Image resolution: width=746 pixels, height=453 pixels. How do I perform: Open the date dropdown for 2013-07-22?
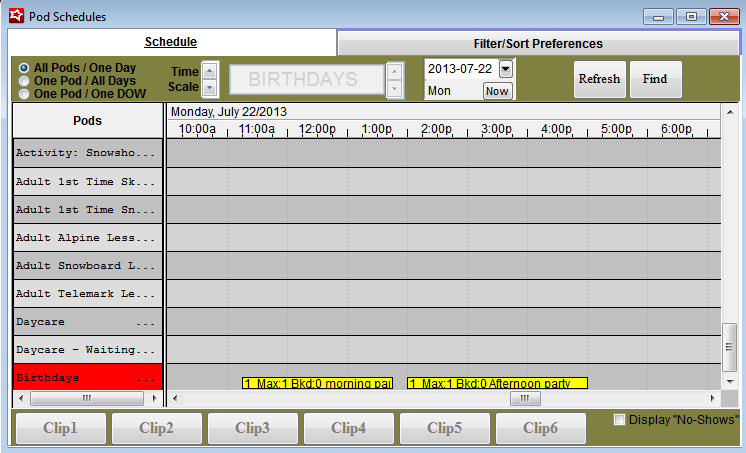505,69
